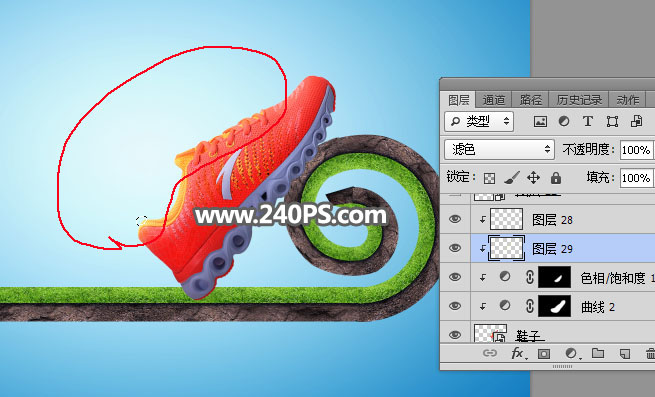Switch to the 动作 tab
The height and width of the screenshot is (397, 655).
[628, 100]
